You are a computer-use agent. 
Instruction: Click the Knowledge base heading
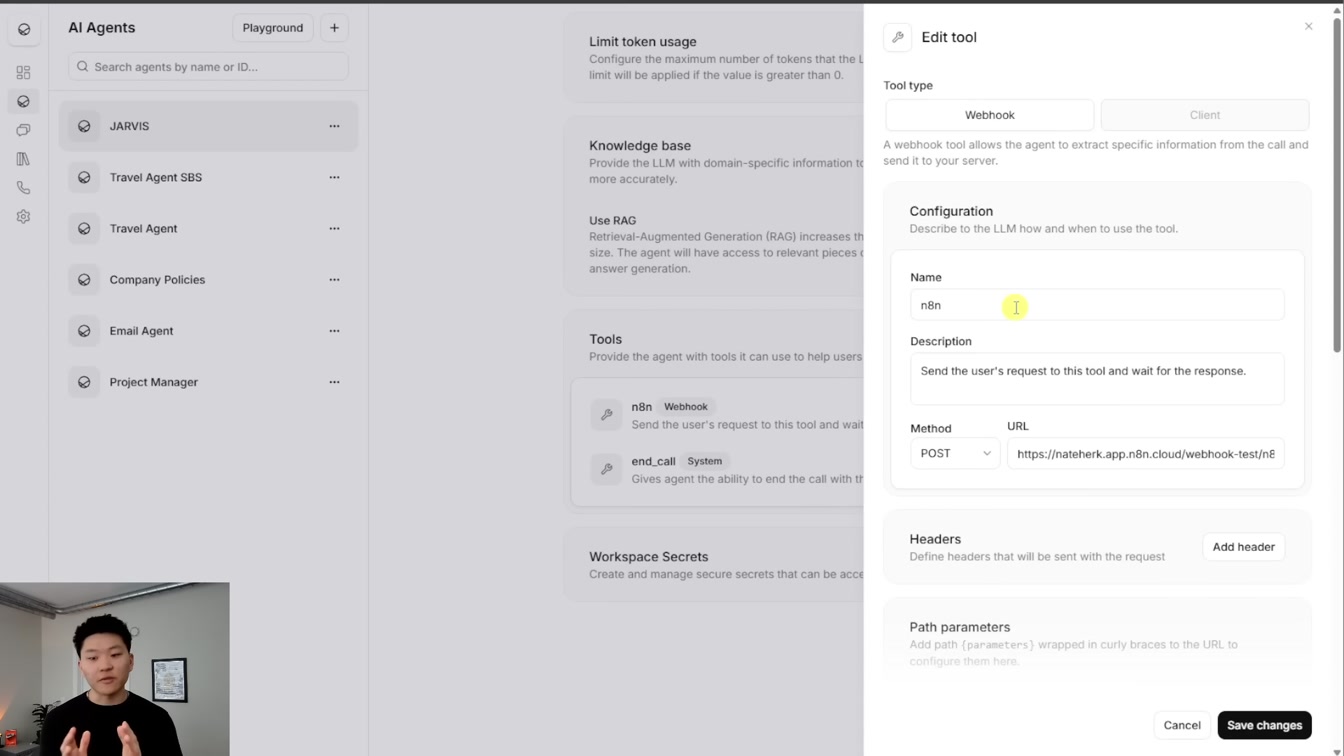(x=640, y=146)
